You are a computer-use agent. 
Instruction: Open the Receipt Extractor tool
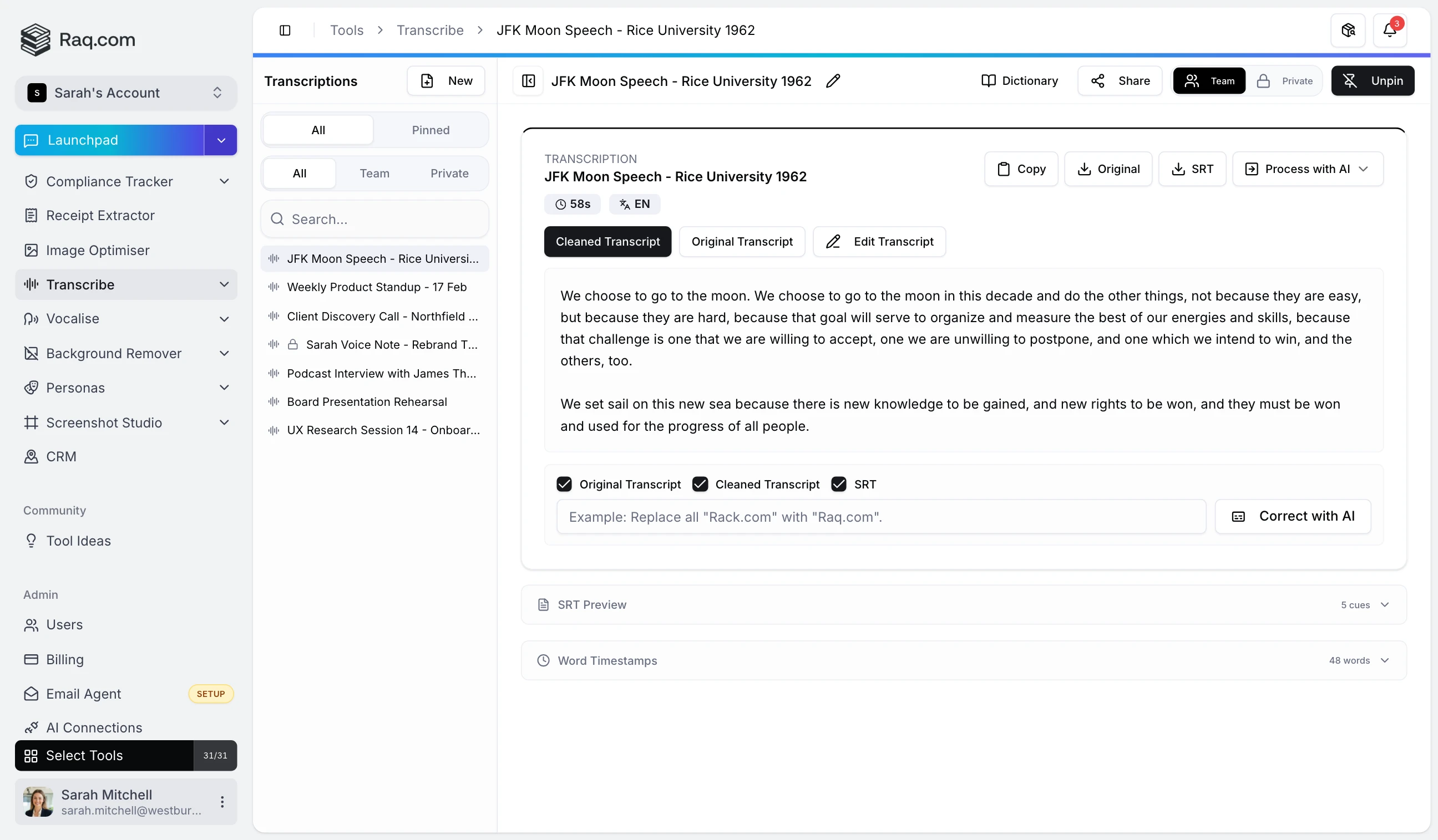coord(100,215)
